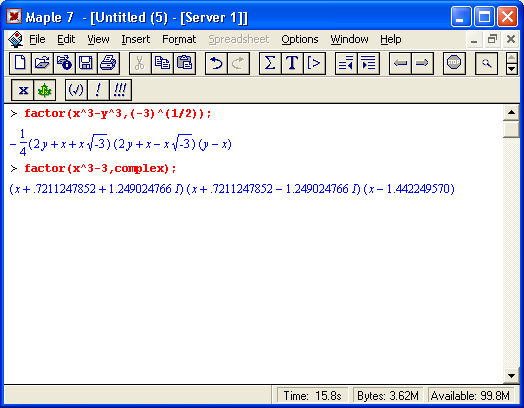Click the worksheet vertical scrollbar up arrow

tap(511, 113)
